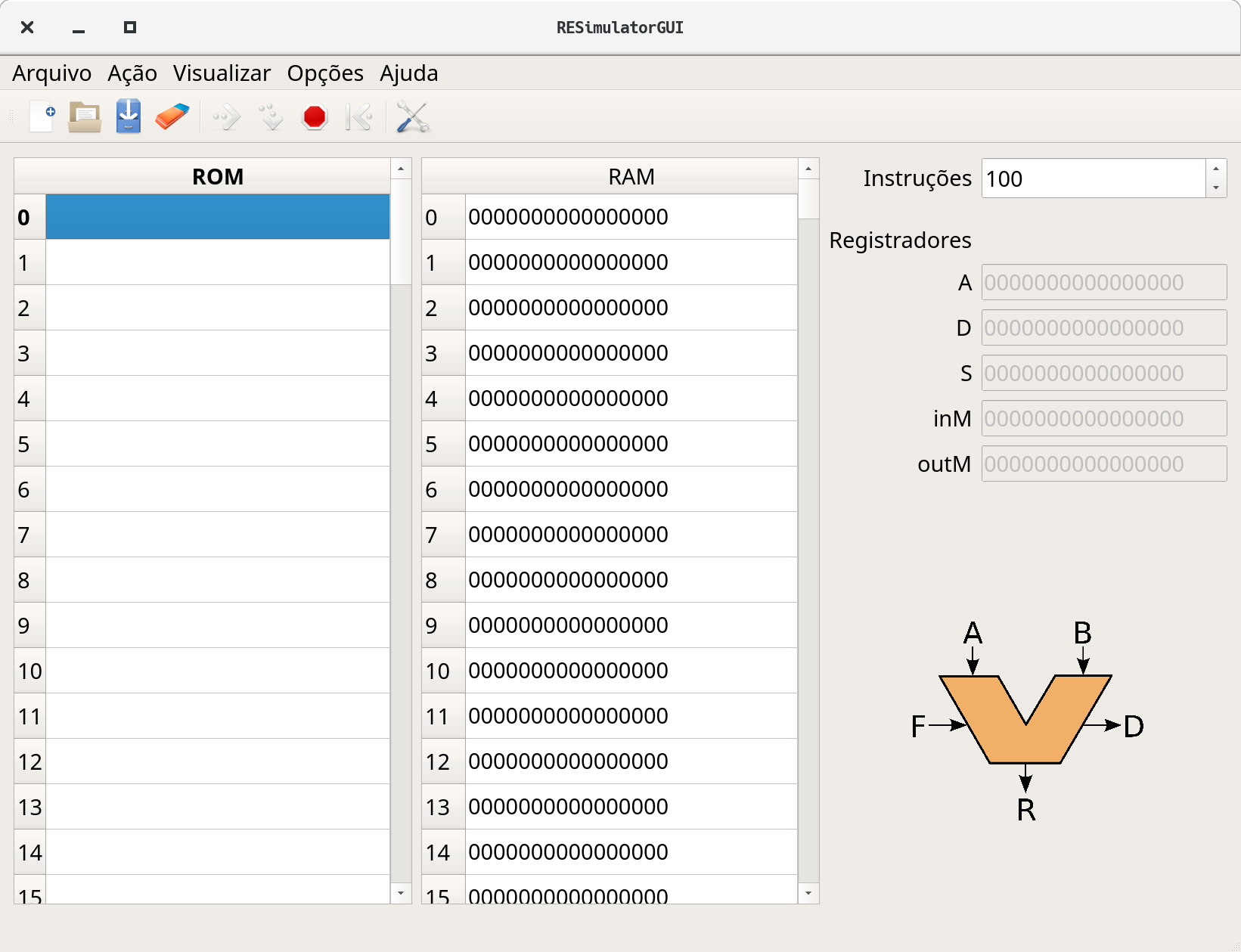This screenshot has height=952, width=1241.
Task: Decrement the Instruções counter
Action: (1215, 187)
